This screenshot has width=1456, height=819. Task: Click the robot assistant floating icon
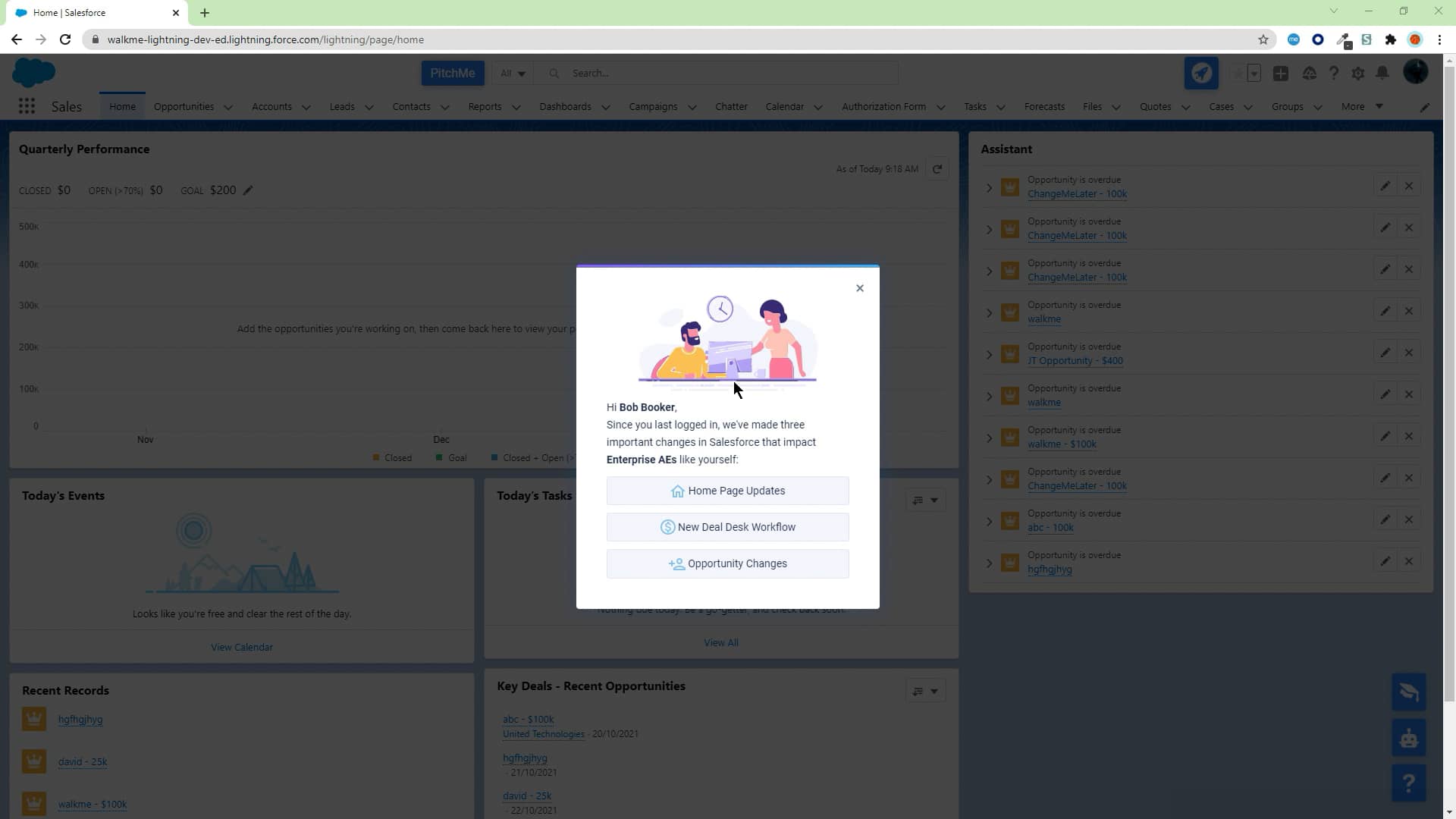click(x=1407, y=737)
